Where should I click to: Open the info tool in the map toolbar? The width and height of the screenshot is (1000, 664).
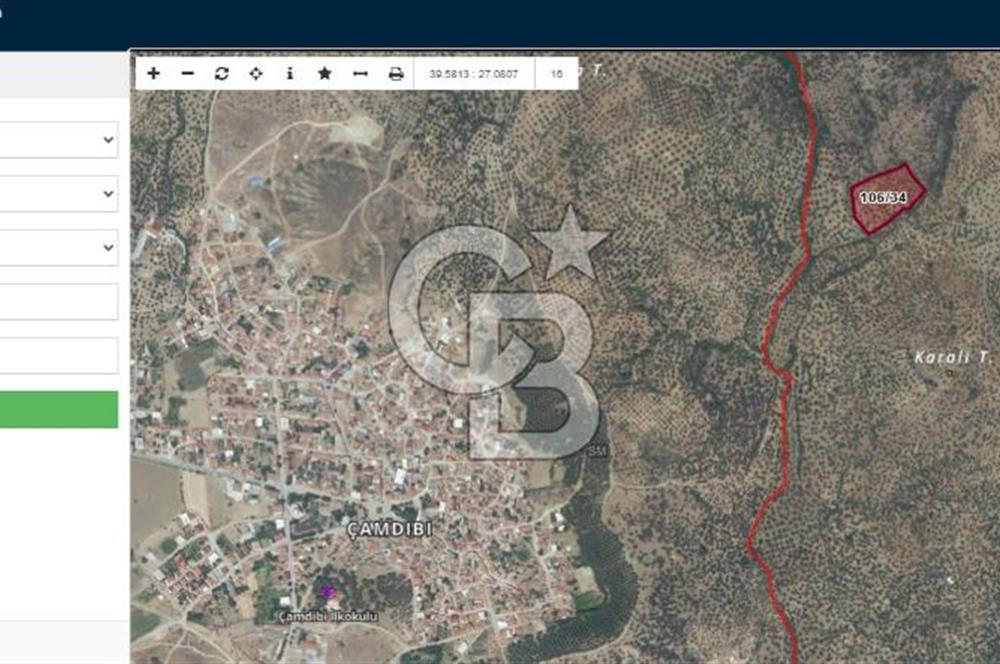(x=290, y=74)
